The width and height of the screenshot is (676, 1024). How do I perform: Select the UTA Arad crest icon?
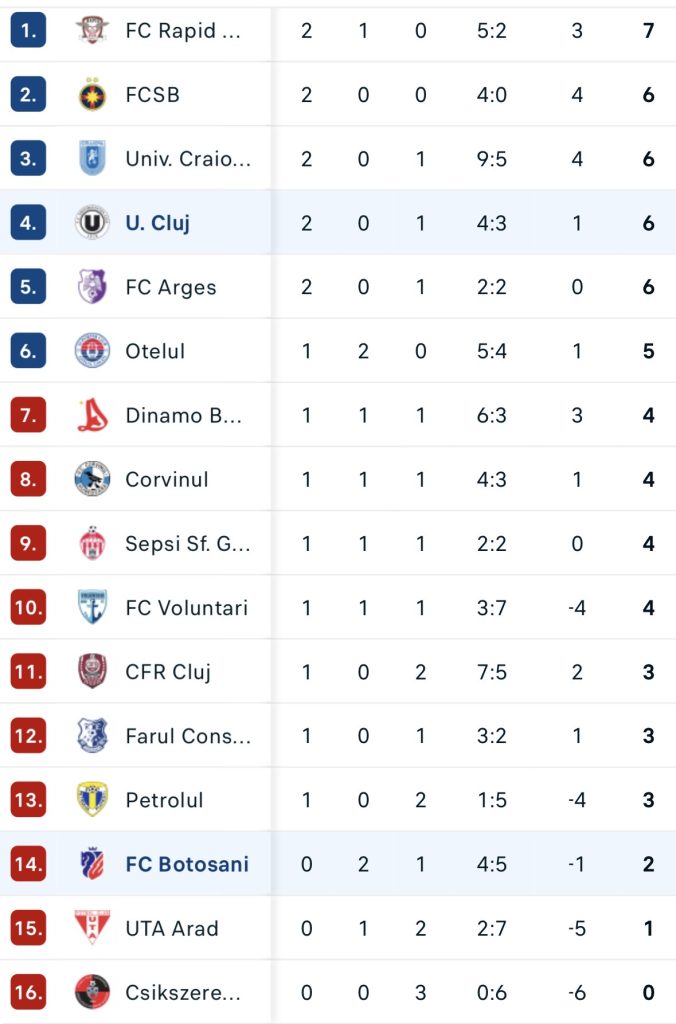(x=92, y=927)
